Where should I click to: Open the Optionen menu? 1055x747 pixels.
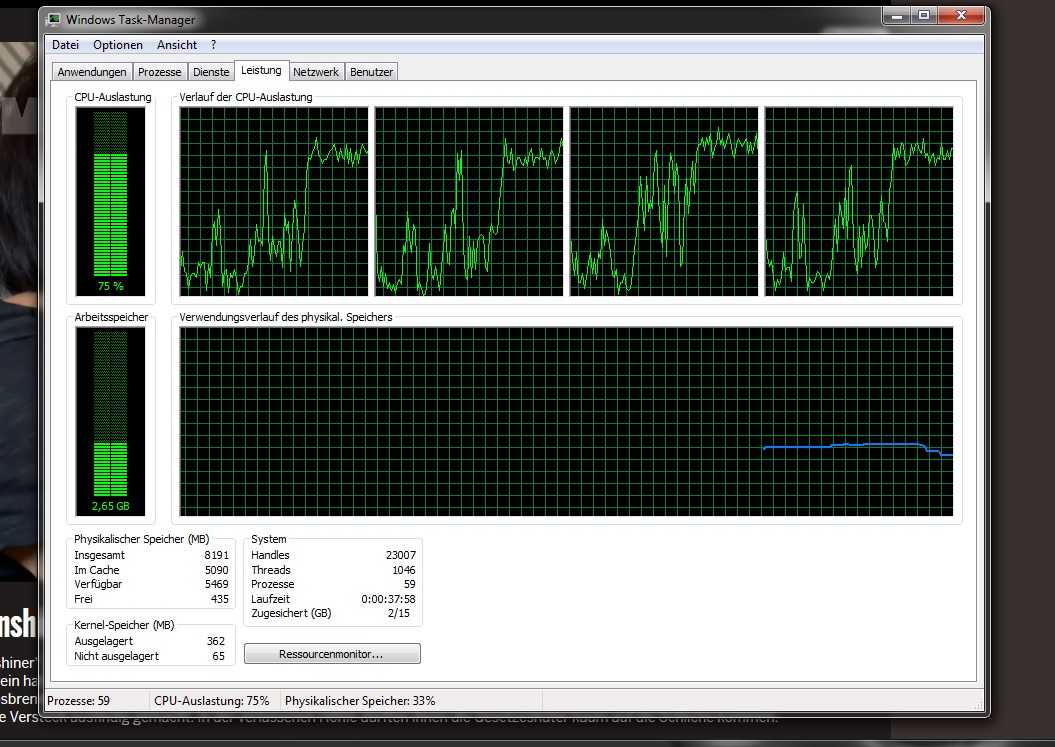pos(118,45)
